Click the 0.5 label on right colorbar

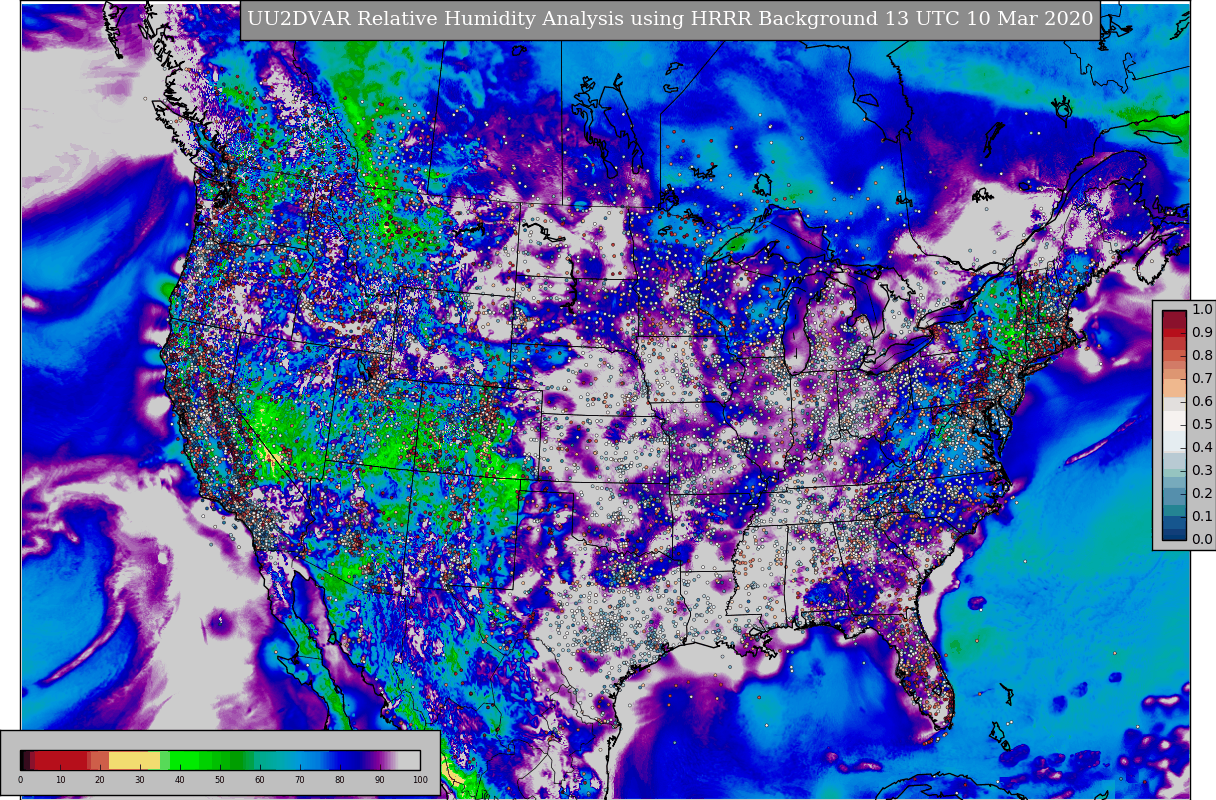pyautogui.click(x=1202, y=425)
